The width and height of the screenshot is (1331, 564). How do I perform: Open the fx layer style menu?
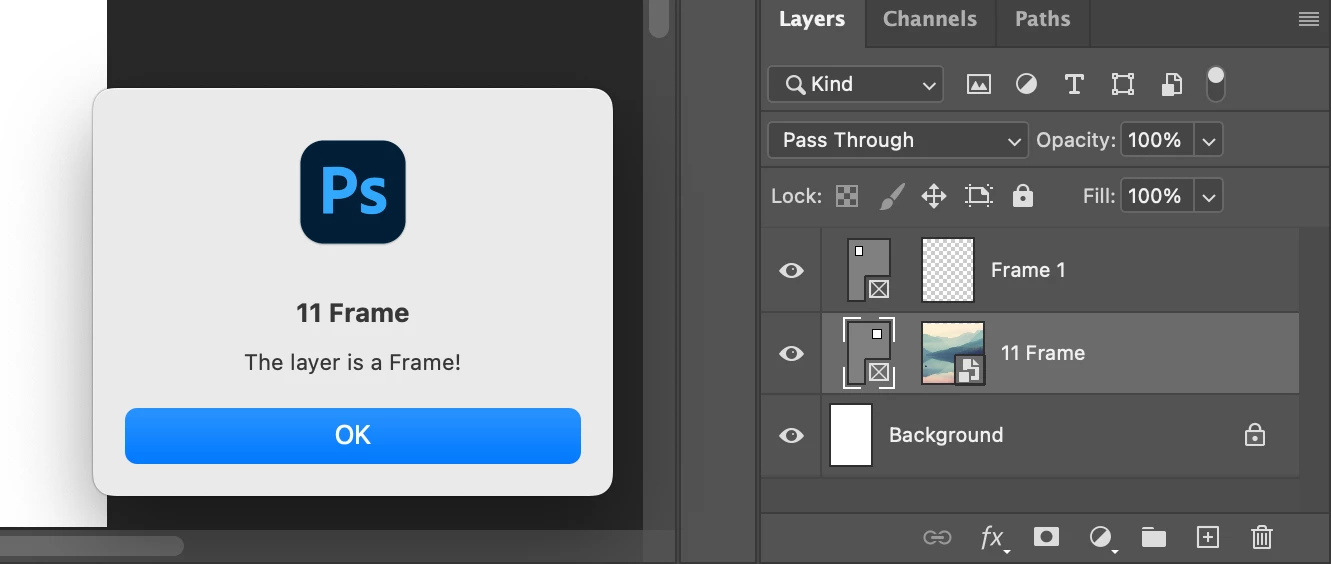(x=993, y=539)
